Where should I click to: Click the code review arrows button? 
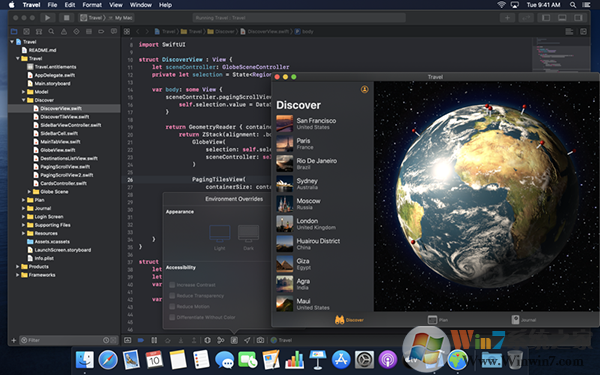526,18
